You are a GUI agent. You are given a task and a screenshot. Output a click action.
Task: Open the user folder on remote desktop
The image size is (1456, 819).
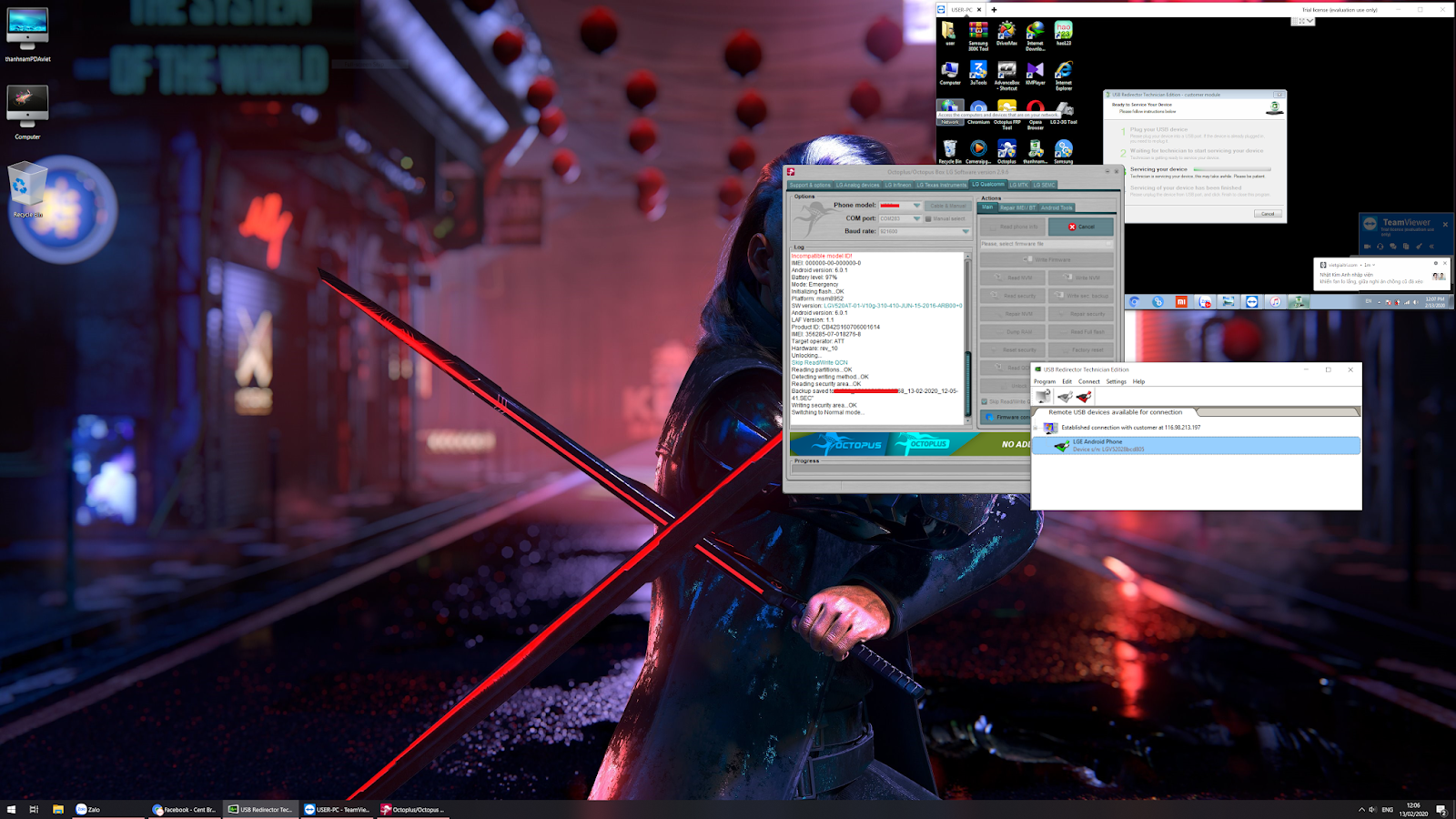(950, 34)
